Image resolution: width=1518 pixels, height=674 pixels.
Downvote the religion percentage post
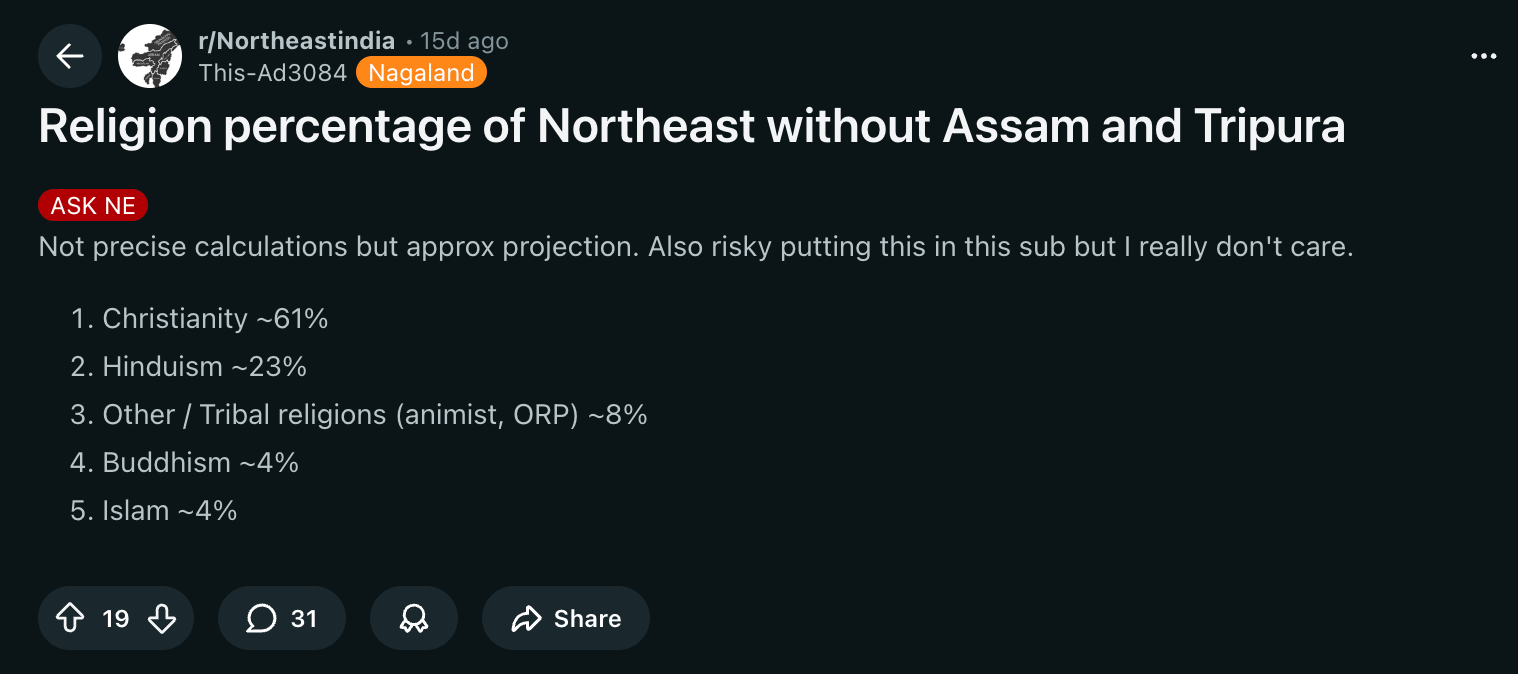[x=161, y=619]
